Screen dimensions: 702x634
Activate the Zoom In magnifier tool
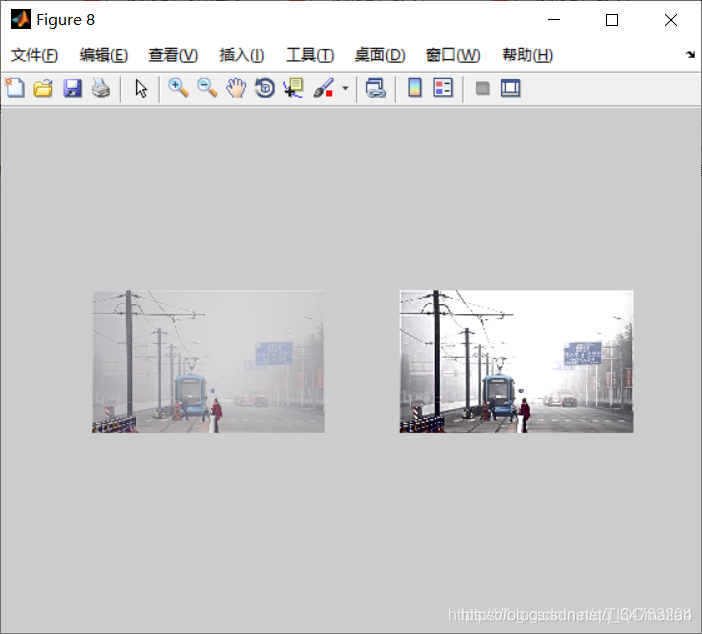pos(178,88)
